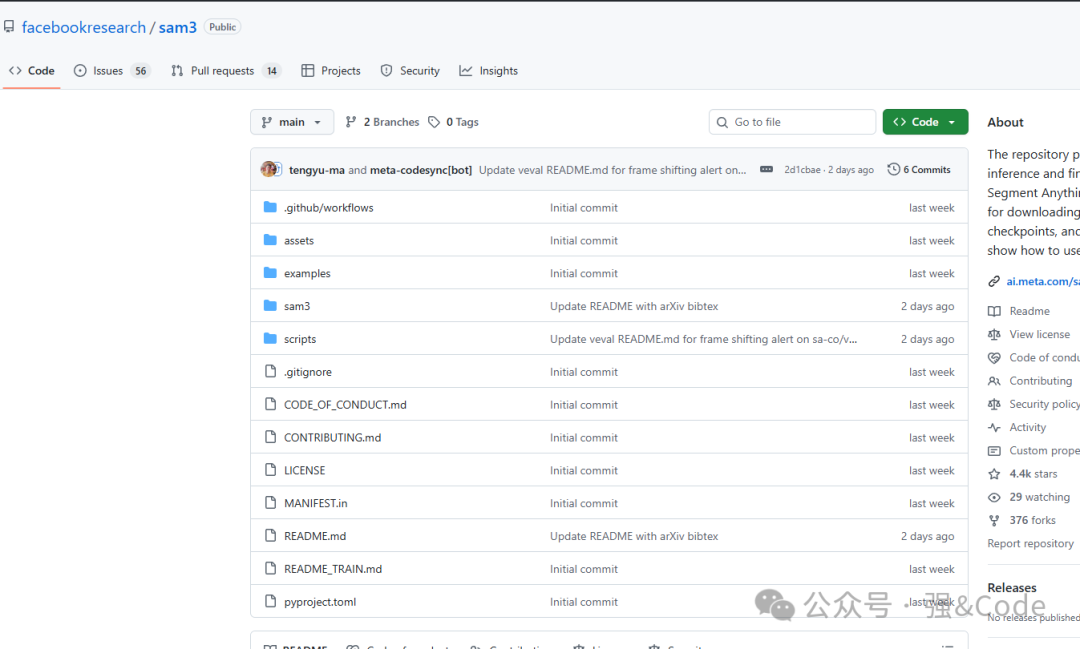Open the 6 Commits history icon
This screenshot has width=1080, height=649.
coord(894,170)
